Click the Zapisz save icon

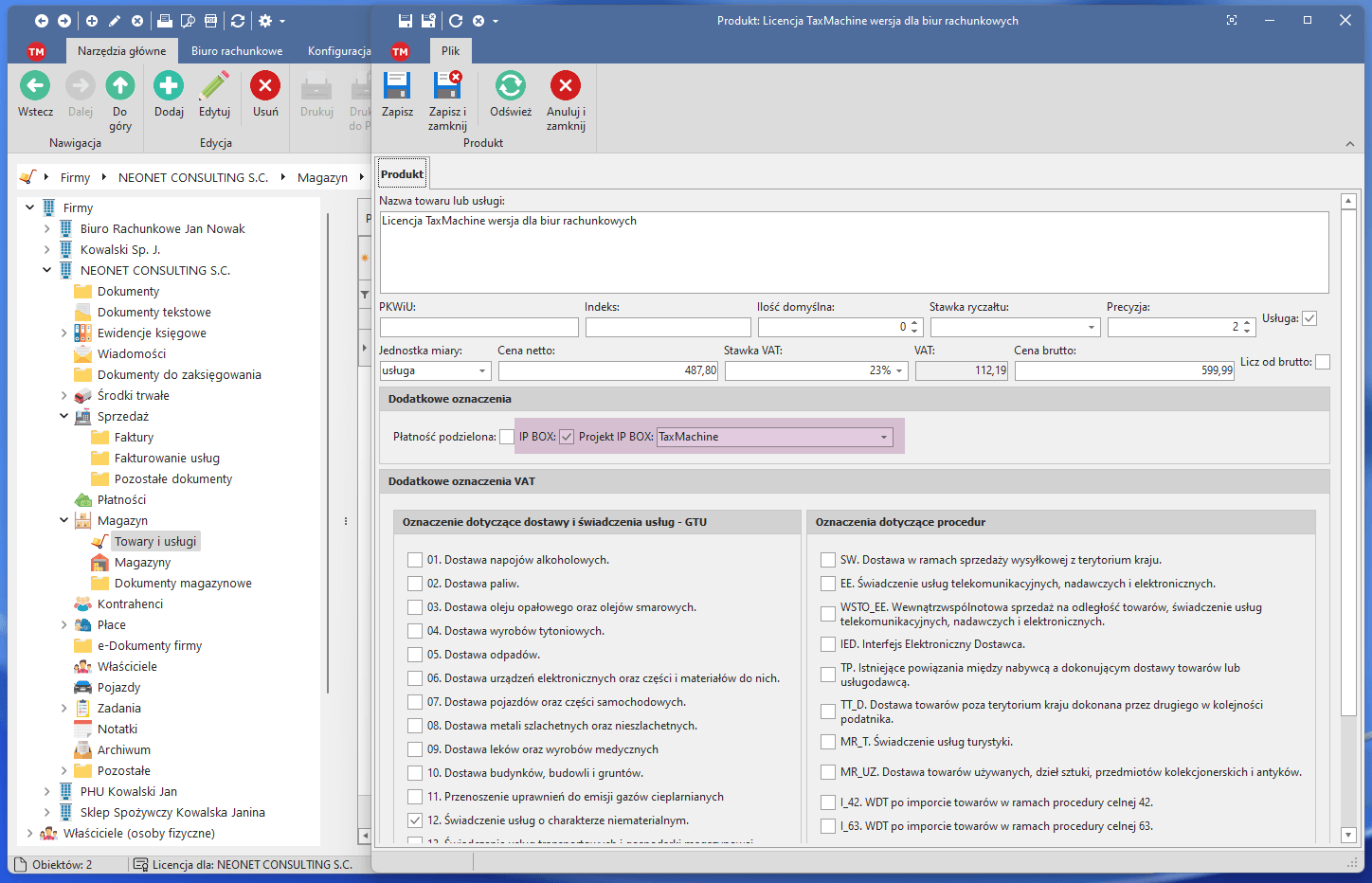397,87
